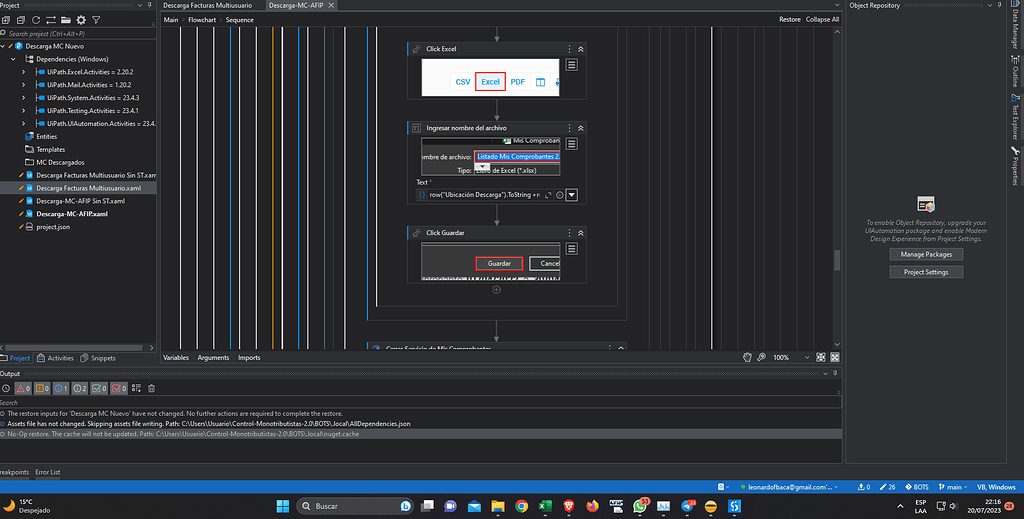The width and height of the screenshot is (1024, 519).
Task: Open Project Settings gear icon
Action: [81, 19]
